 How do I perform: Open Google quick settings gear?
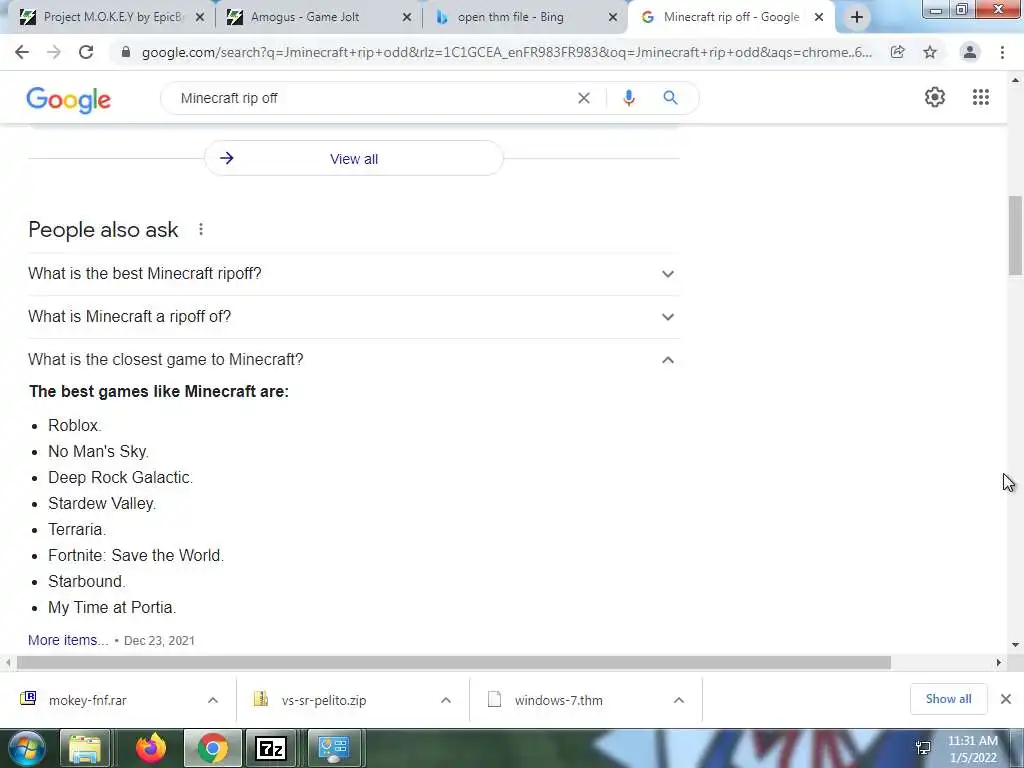click(935, 97)
